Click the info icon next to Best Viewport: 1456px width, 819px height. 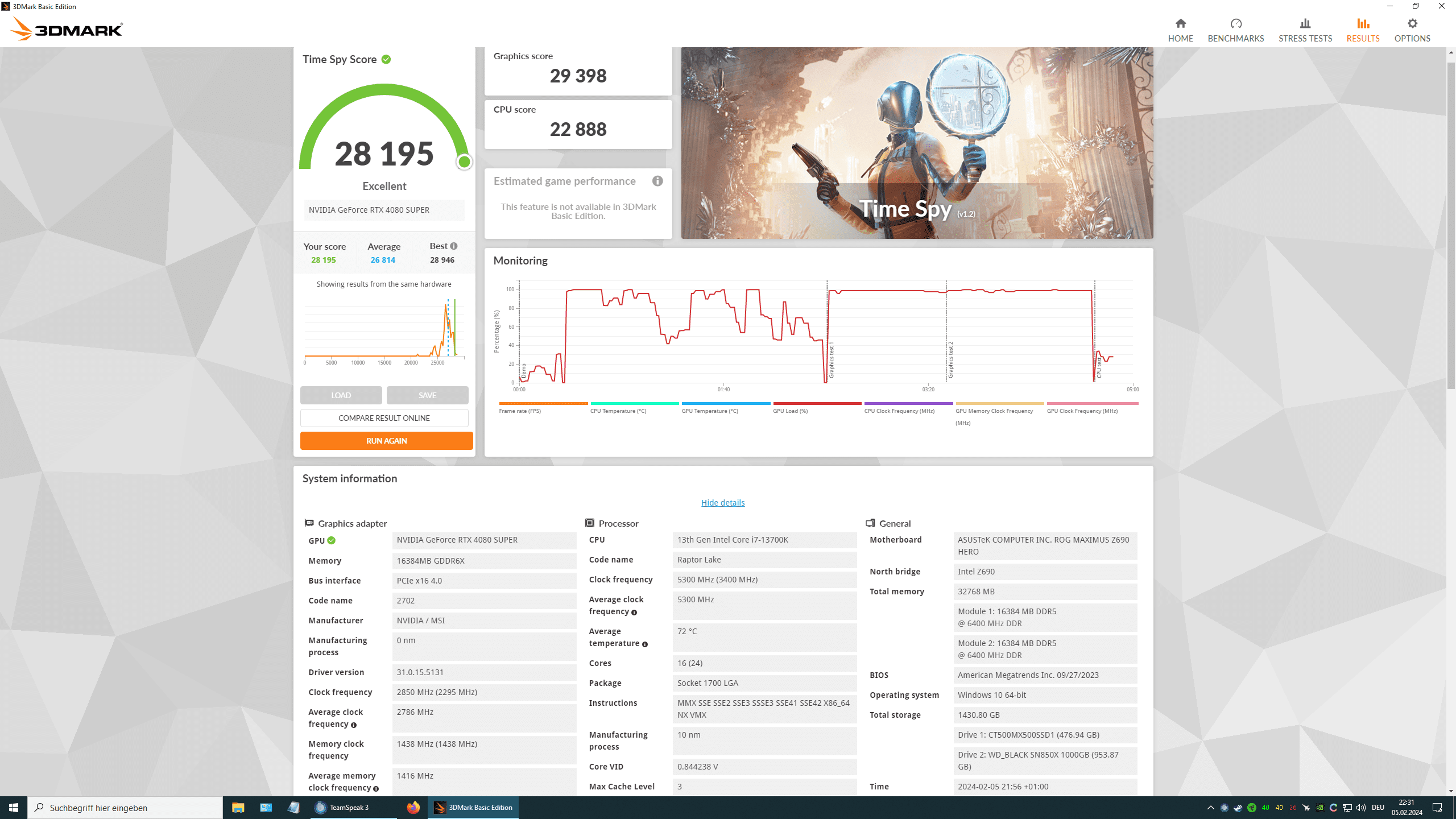coord(454,246)
